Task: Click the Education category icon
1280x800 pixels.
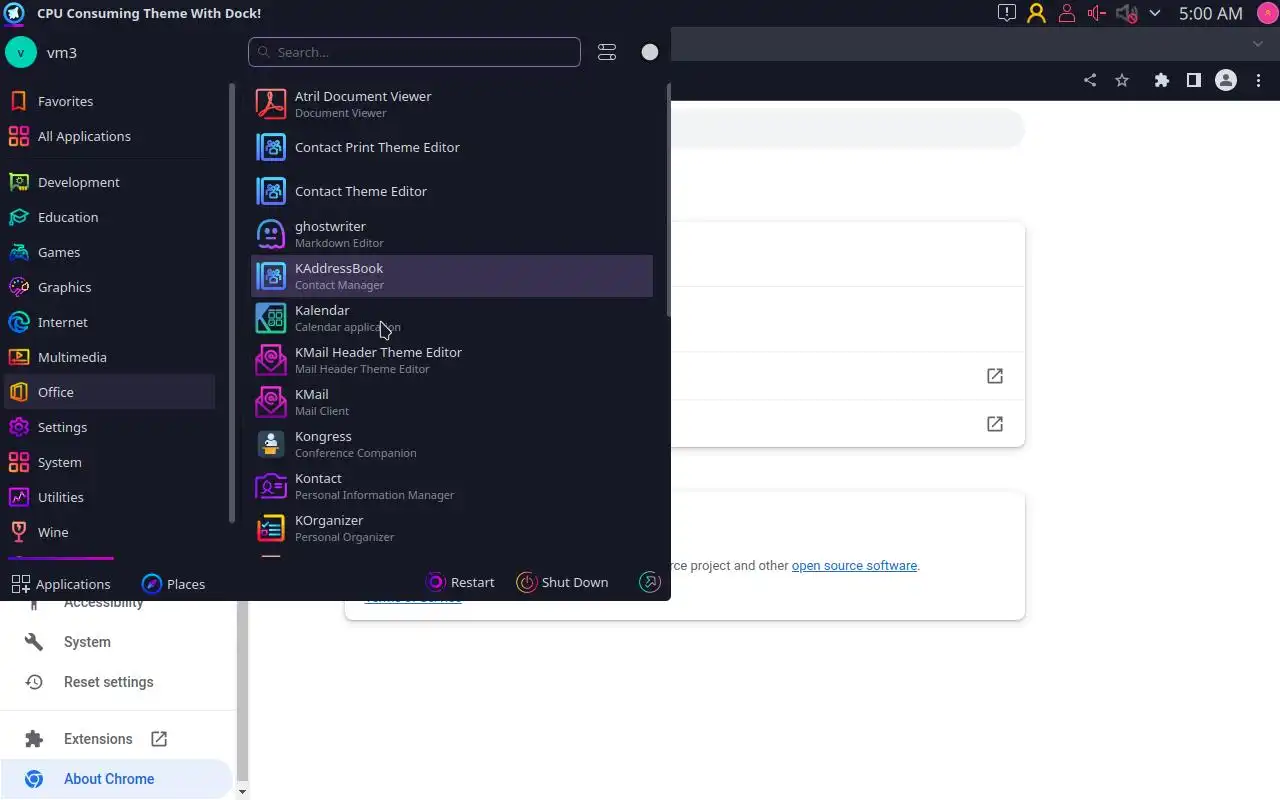Action: (19, 217)
